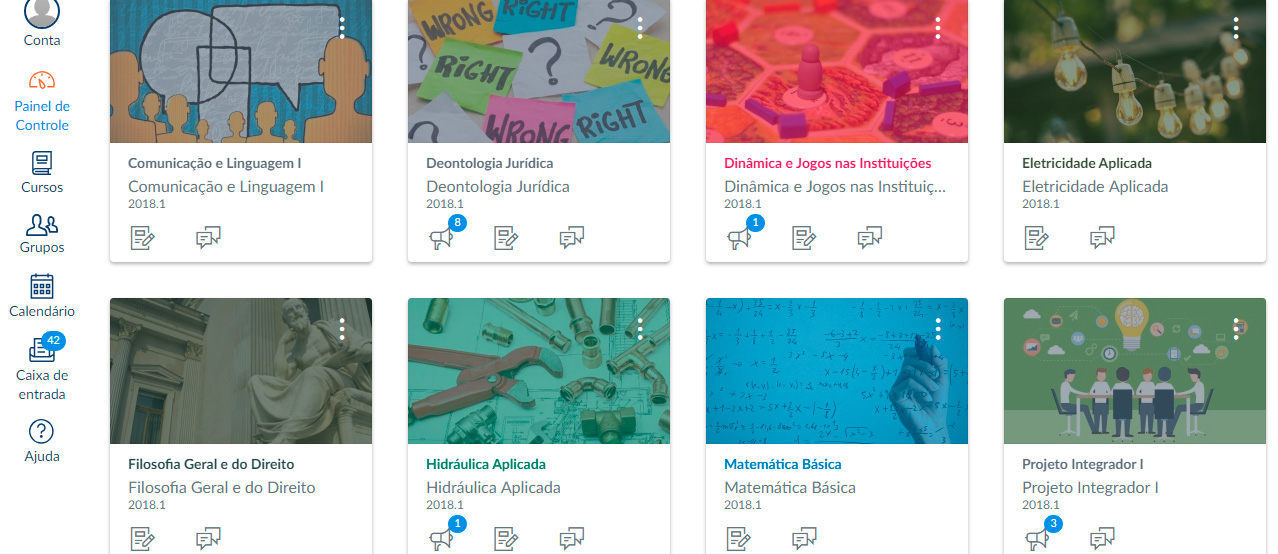Open options menu on Eletricidade Aplicada card
The width and height of the screenshot is (1278, 554).
coord(1236,28)
